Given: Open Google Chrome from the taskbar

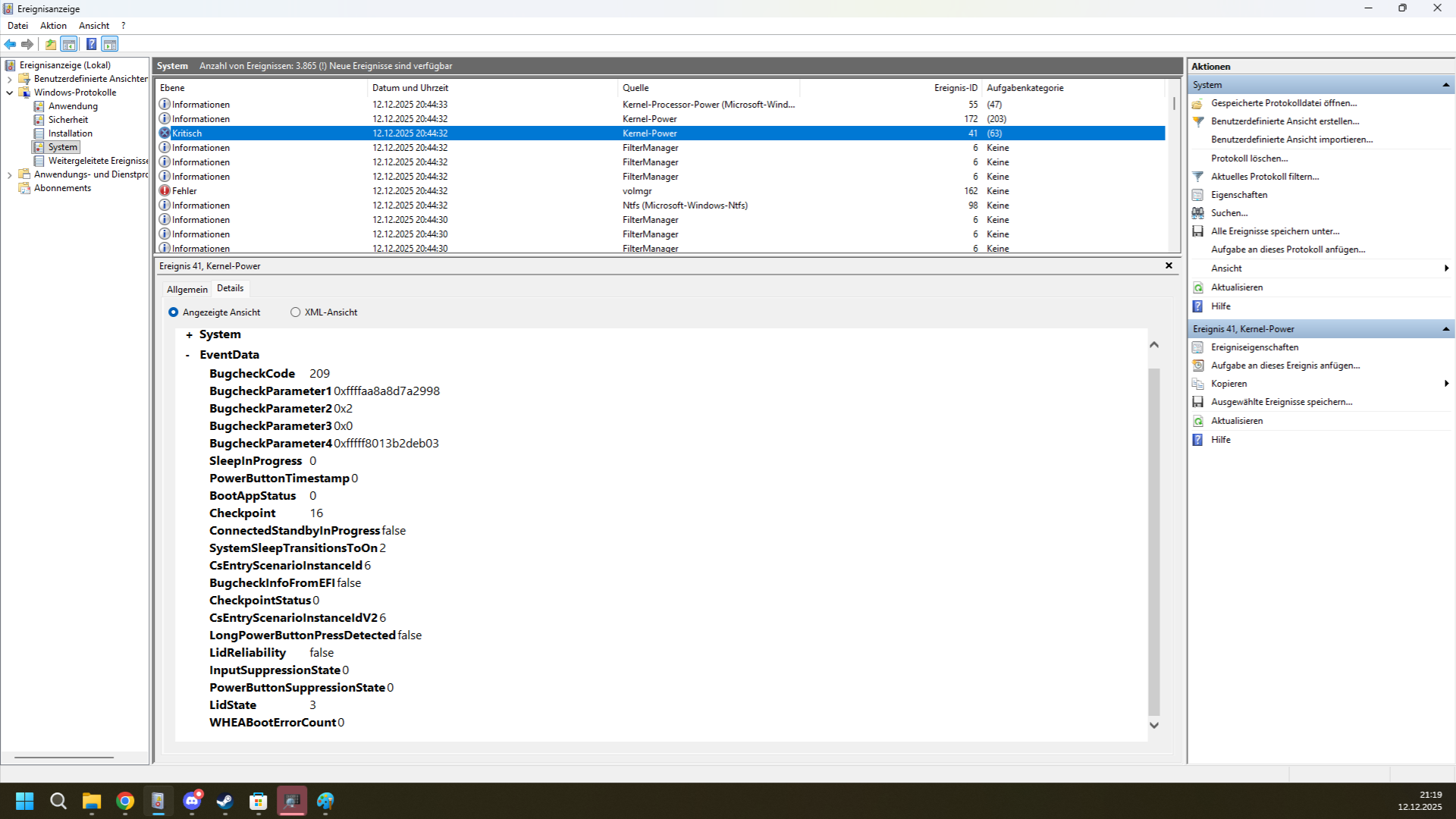Looking at the screenshot, I should (x=125, y=801).
